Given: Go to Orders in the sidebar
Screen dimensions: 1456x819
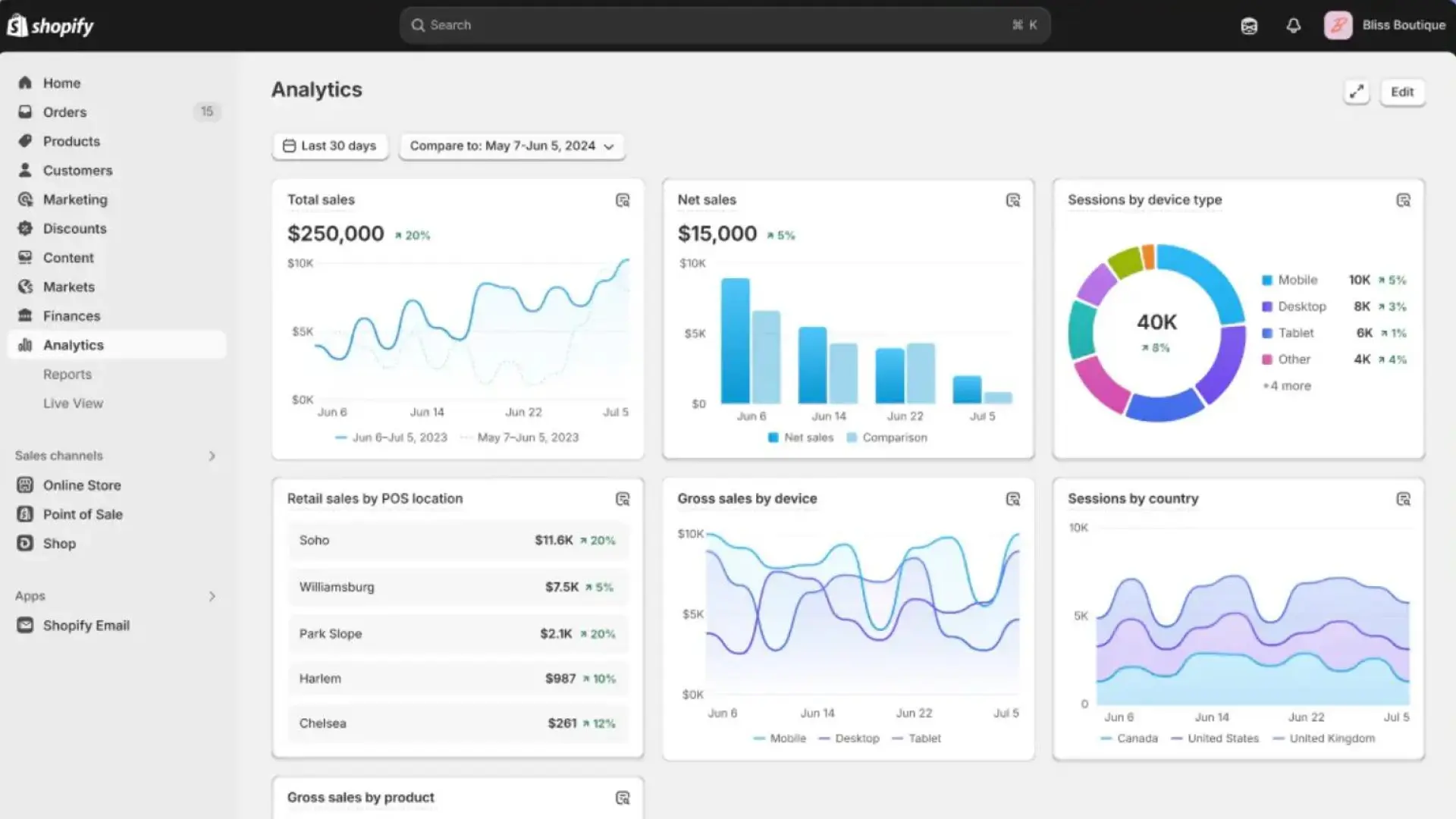Looking at the screenshot, I should click(64, 112).
